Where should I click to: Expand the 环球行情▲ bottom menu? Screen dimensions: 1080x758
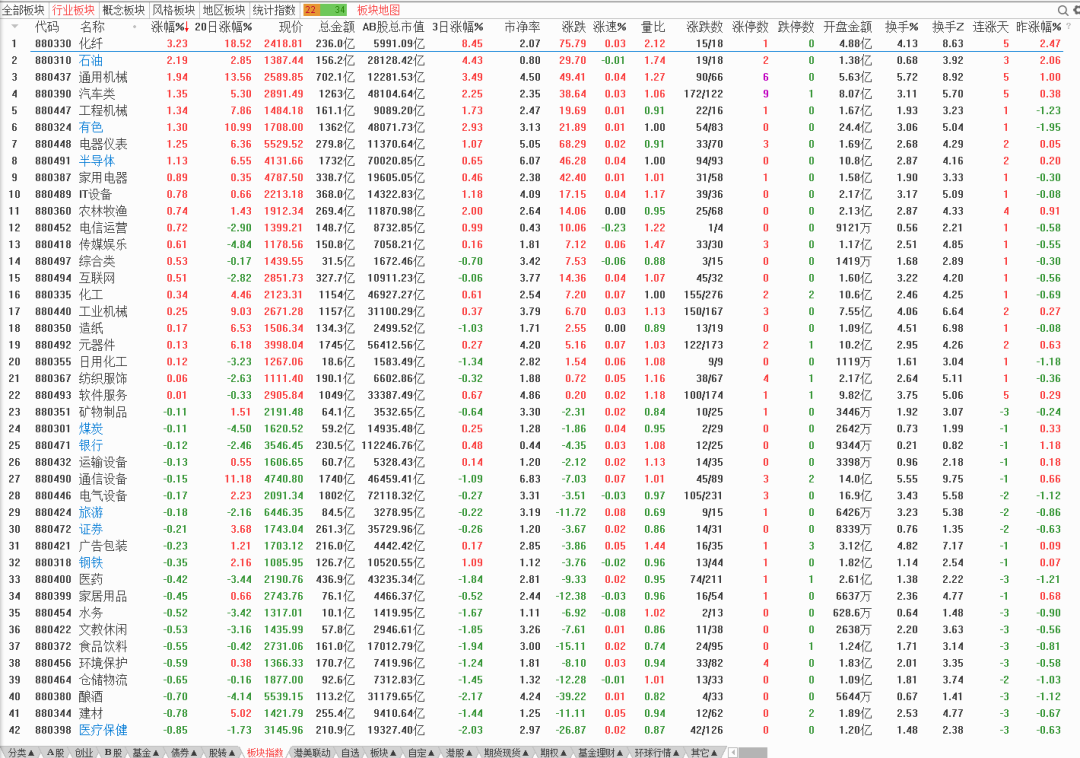pos(657,752)
